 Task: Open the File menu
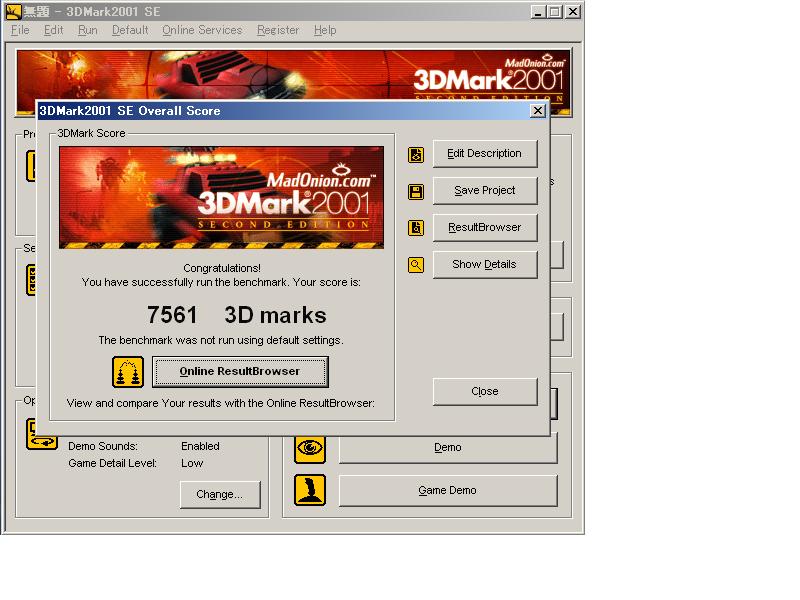pyautogui.click(x=20, y=30)
